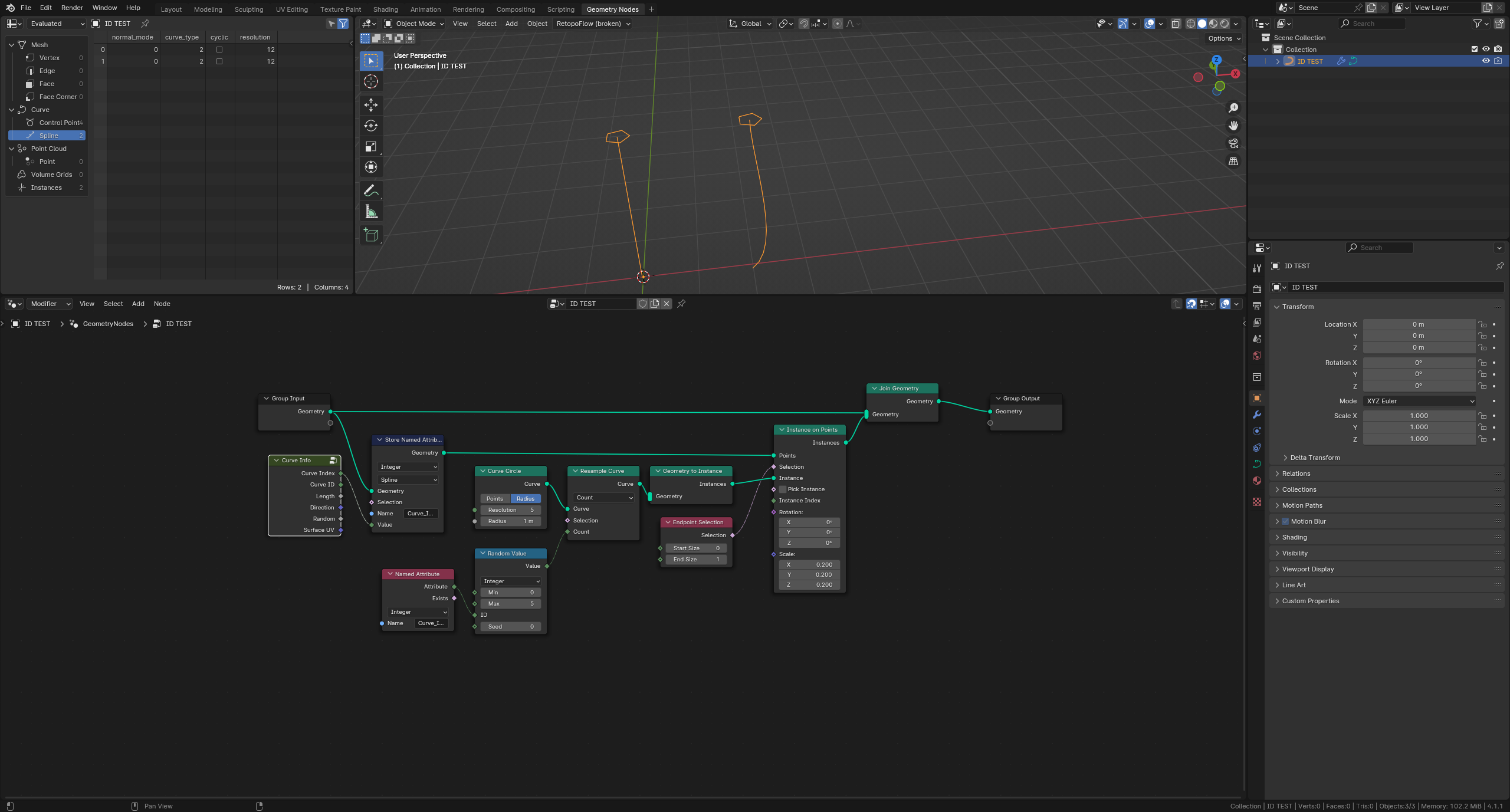1510x812 pixels.
Task: Open the Texture checkerboard properties tab
Action: [1256, 502]
